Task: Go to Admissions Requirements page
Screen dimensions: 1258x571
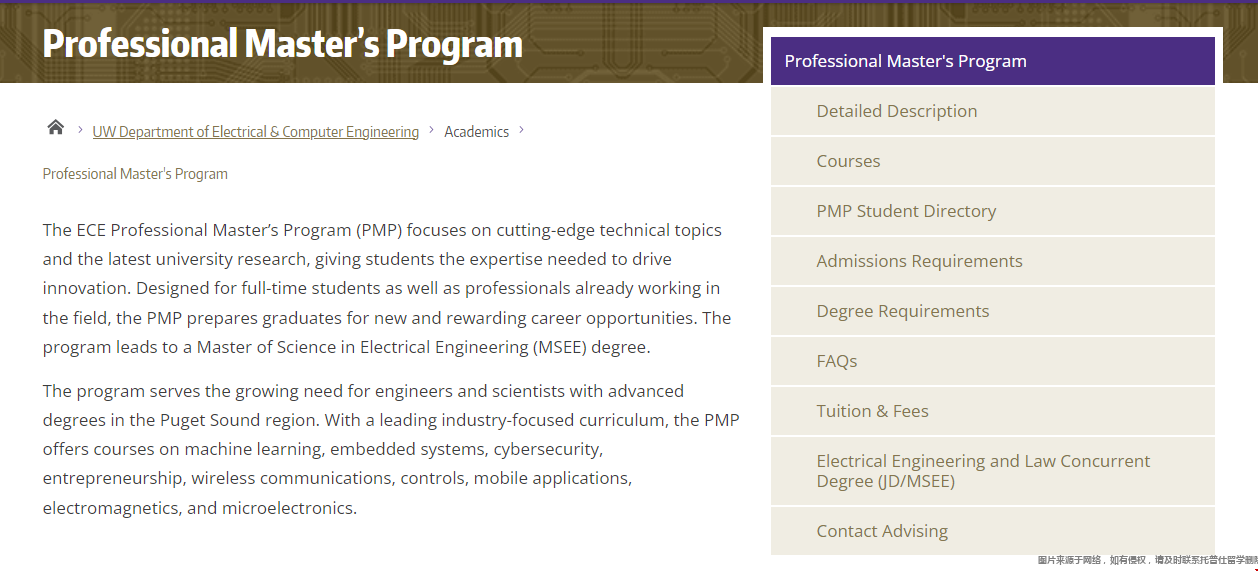Action: point(993,261)
